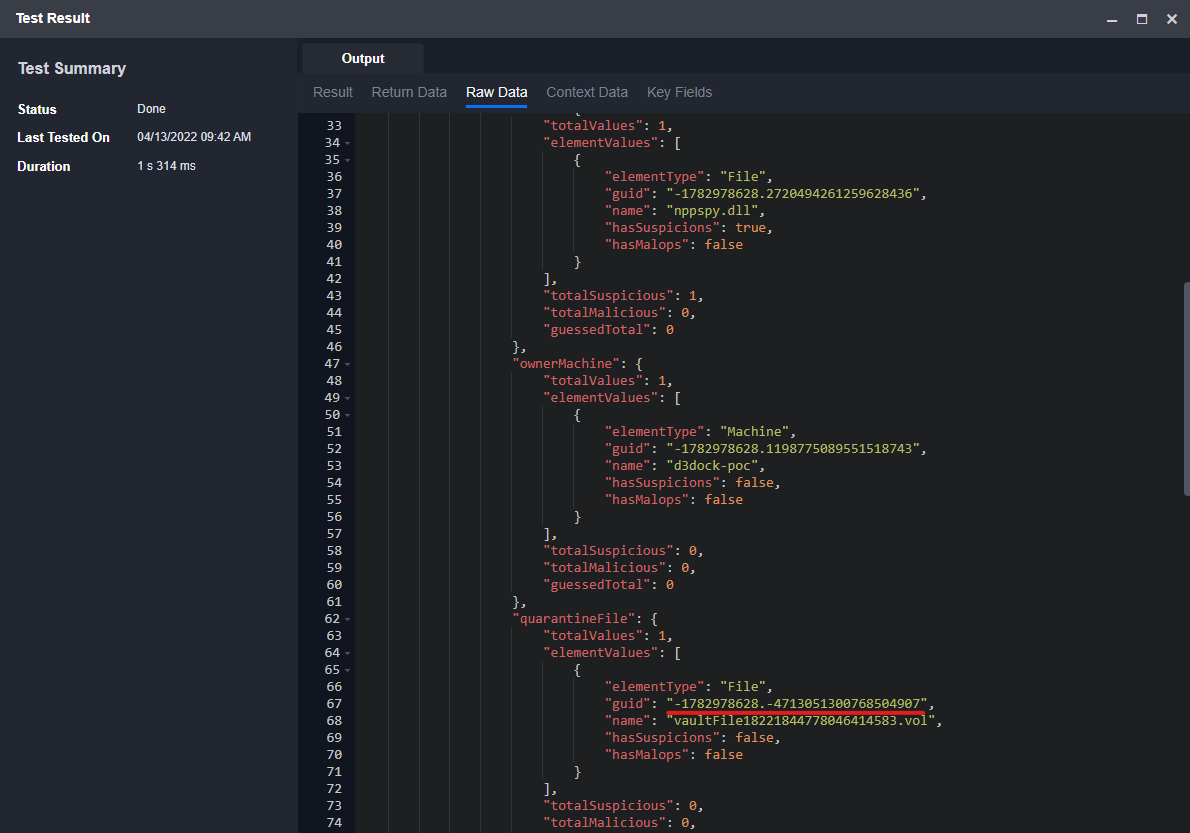Click the "nppspy.dll" name value
The width and height of the screenshot is (1190, 833).
coord(715,211)
